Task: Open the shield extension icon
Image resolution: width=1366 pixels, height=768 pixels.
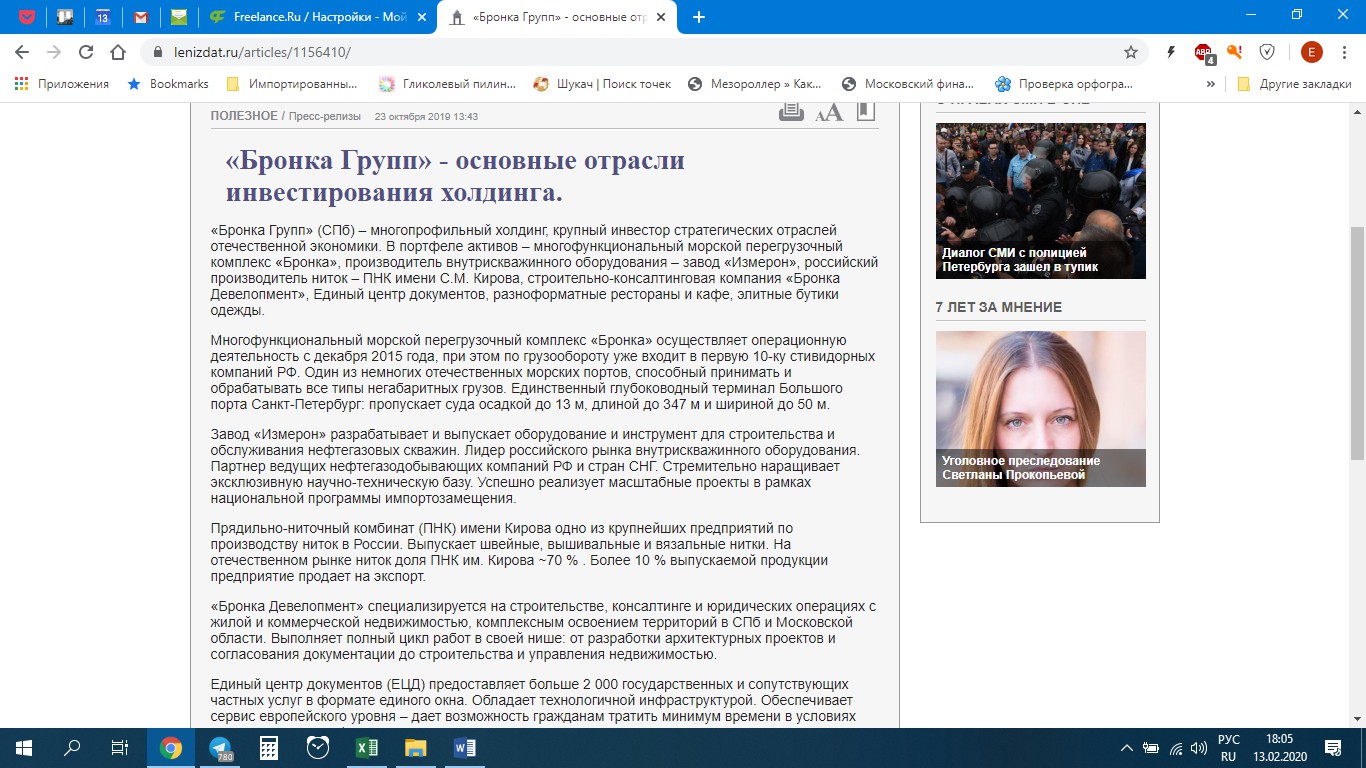Action: click(x=1267, y=52)
